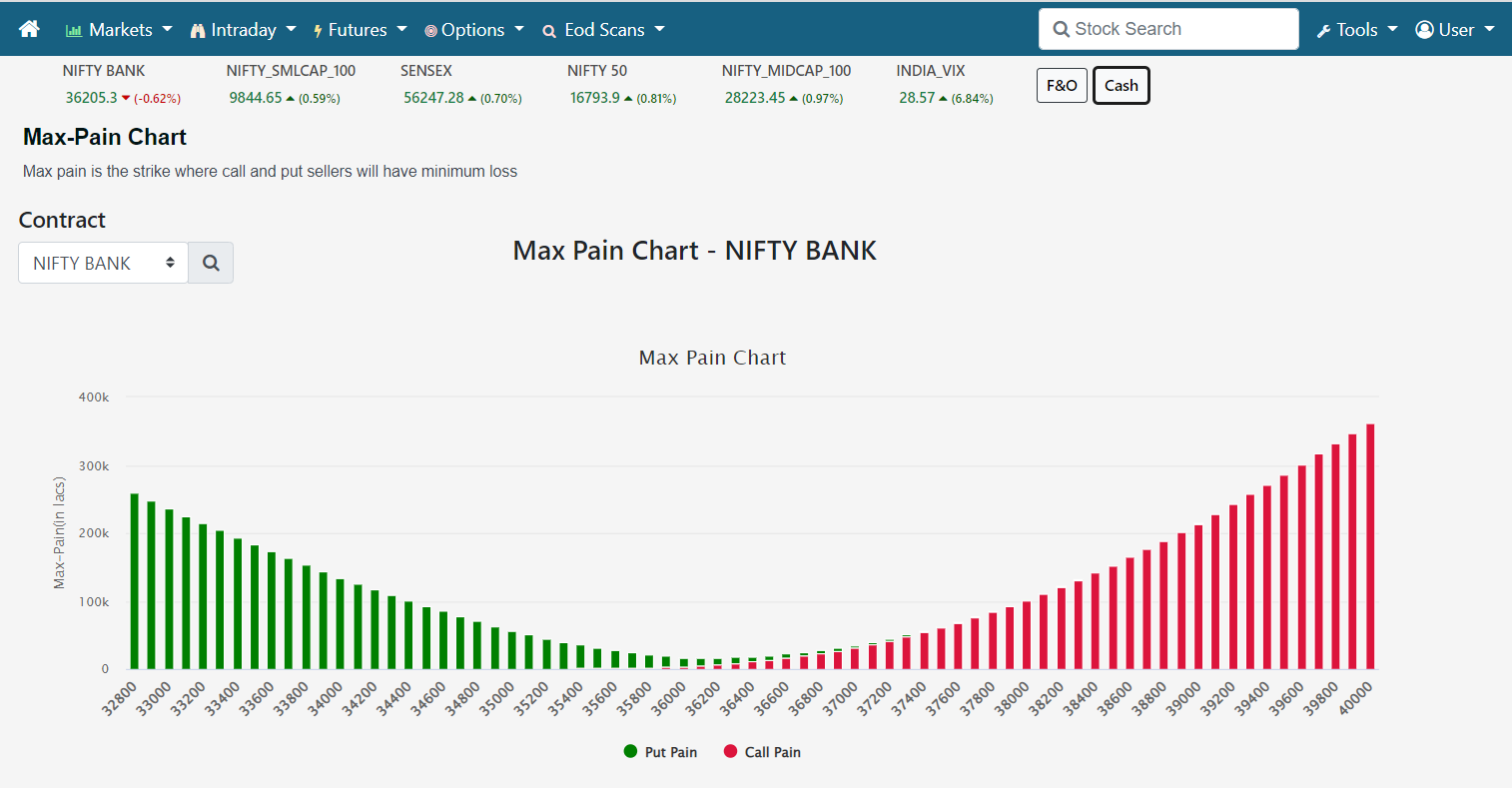Screen dimensions: 1512x788
Task: Click the User profile avatar icon
Action: (1425, 29)
